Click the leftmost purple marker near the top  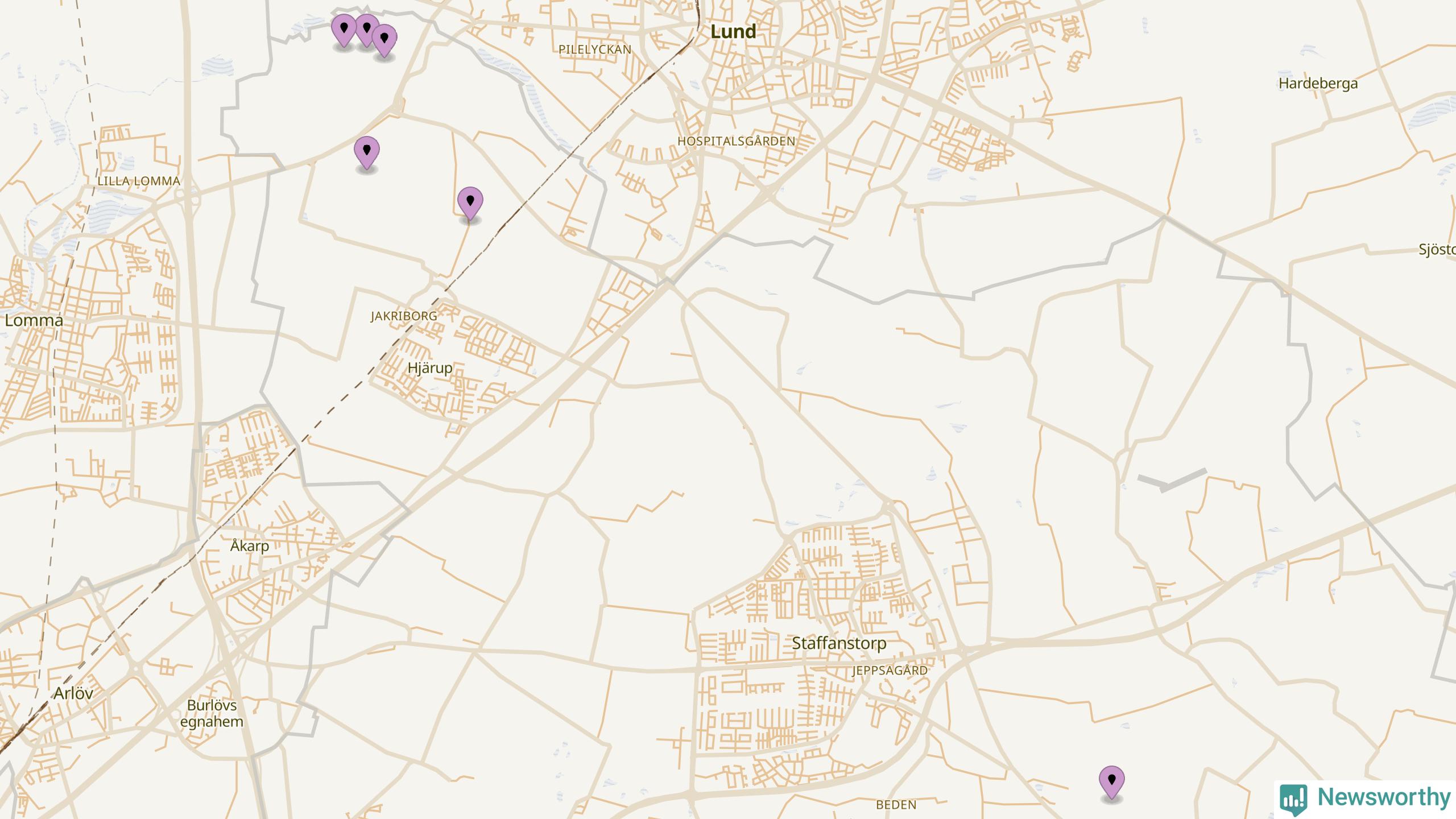[x=344, y=30]
